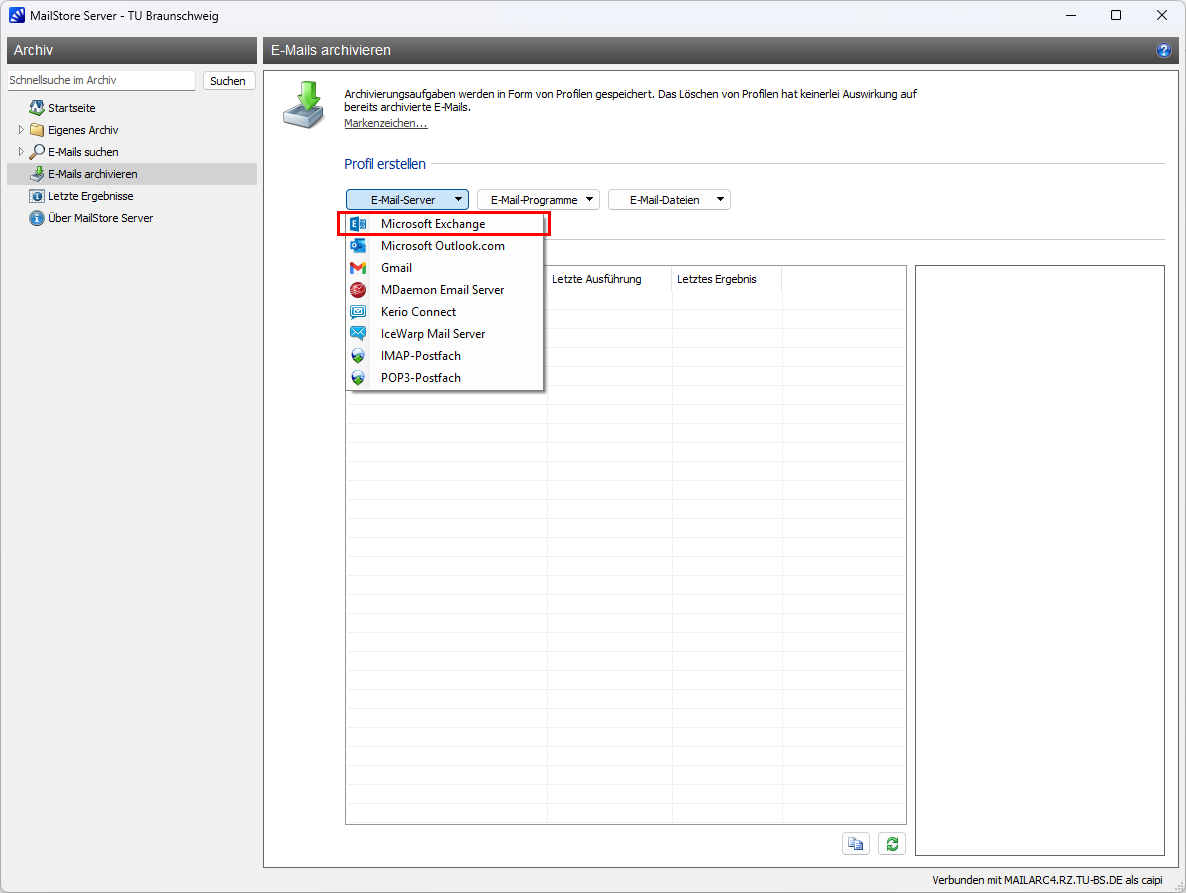Choose POP3-Postfach menu entry
1186x893 pixels.
(444, 377)
